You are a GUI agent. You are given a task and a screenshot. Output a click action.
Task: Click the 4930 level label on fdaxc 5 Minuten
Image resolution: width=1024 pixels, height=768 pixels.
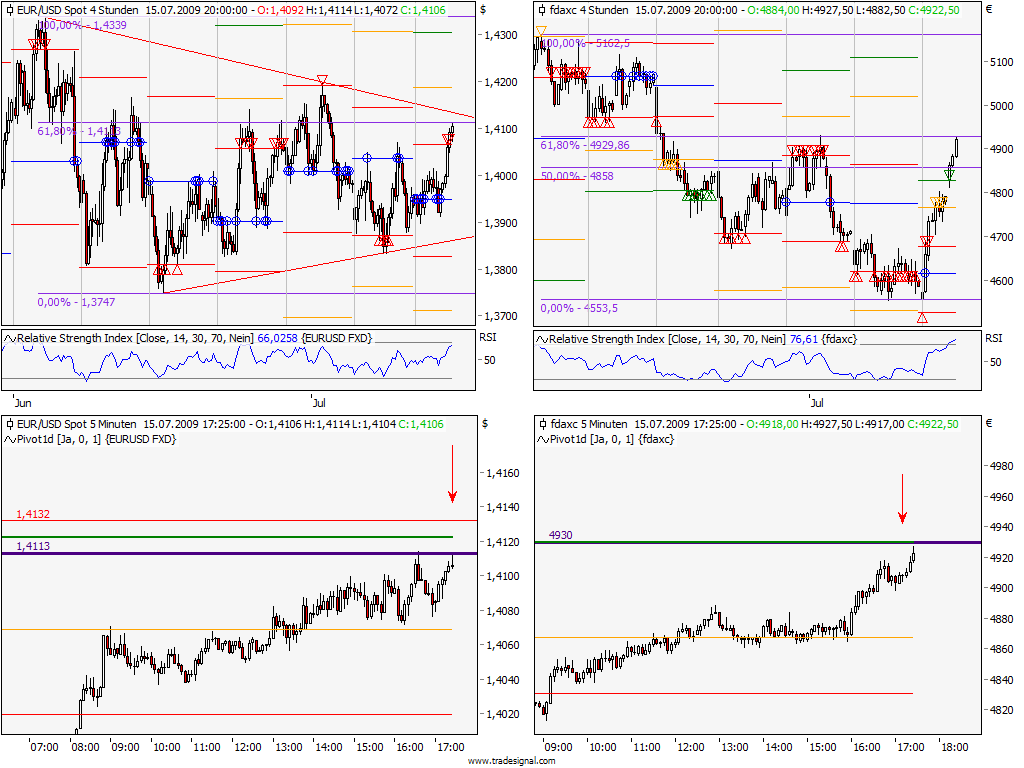pos(560,536)
